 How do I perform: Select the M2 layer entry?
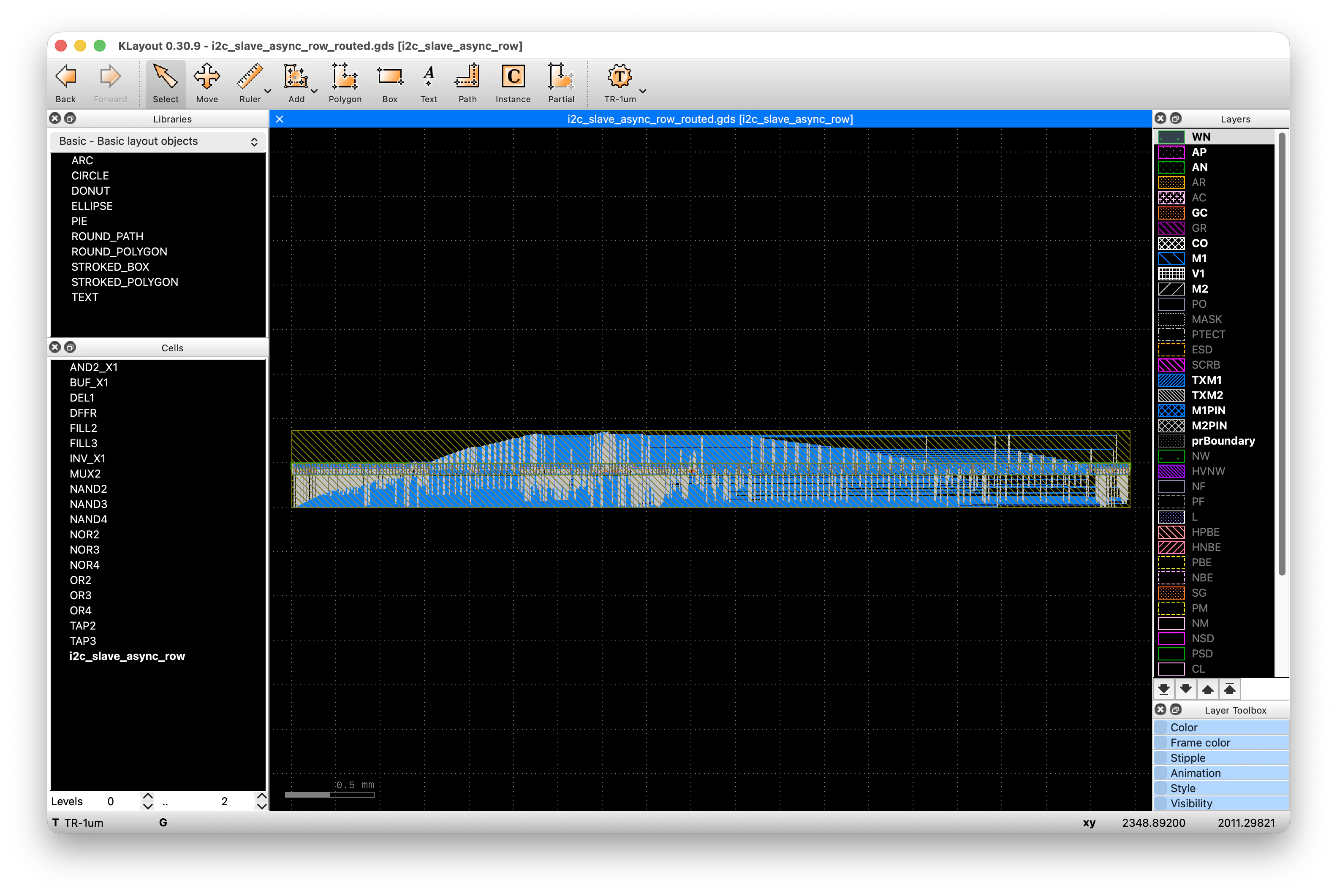(x=1215, y=288)
